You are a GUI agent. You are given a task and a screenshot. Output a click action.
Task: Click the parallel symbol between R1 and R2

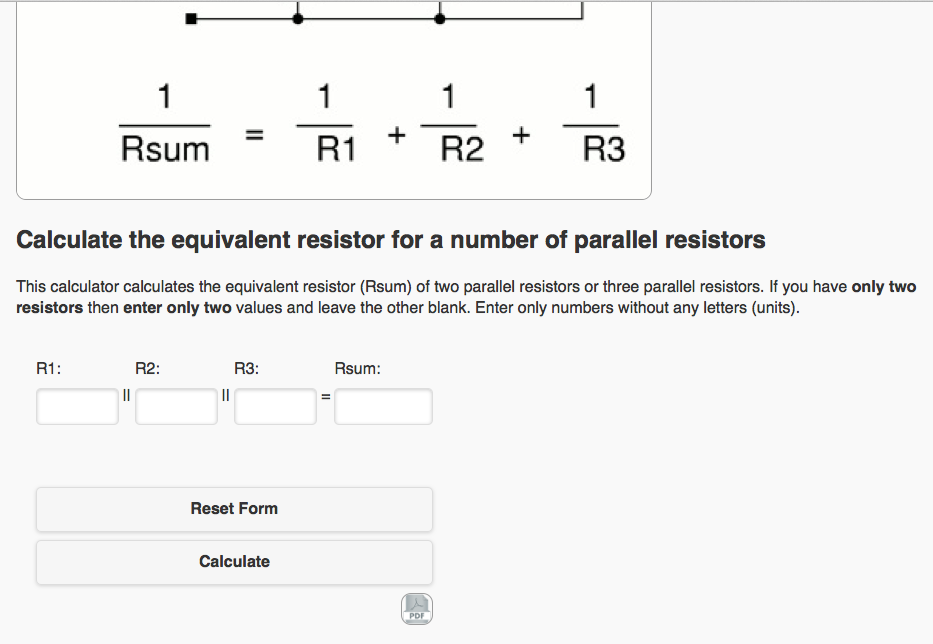(x=127, y=396)
